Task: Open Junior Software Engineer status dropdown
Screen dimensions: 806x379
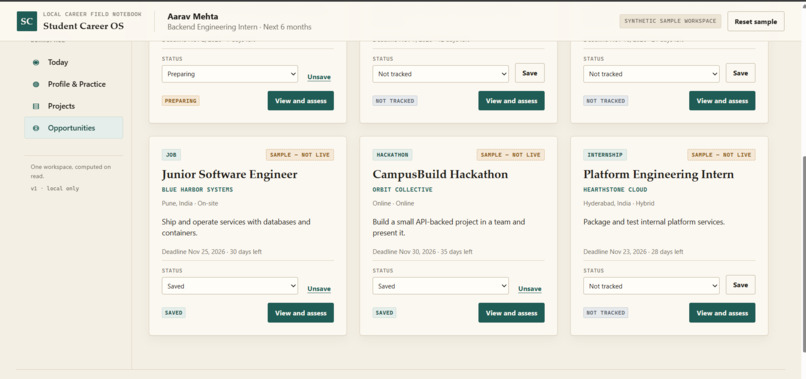Action: (230, 286)
